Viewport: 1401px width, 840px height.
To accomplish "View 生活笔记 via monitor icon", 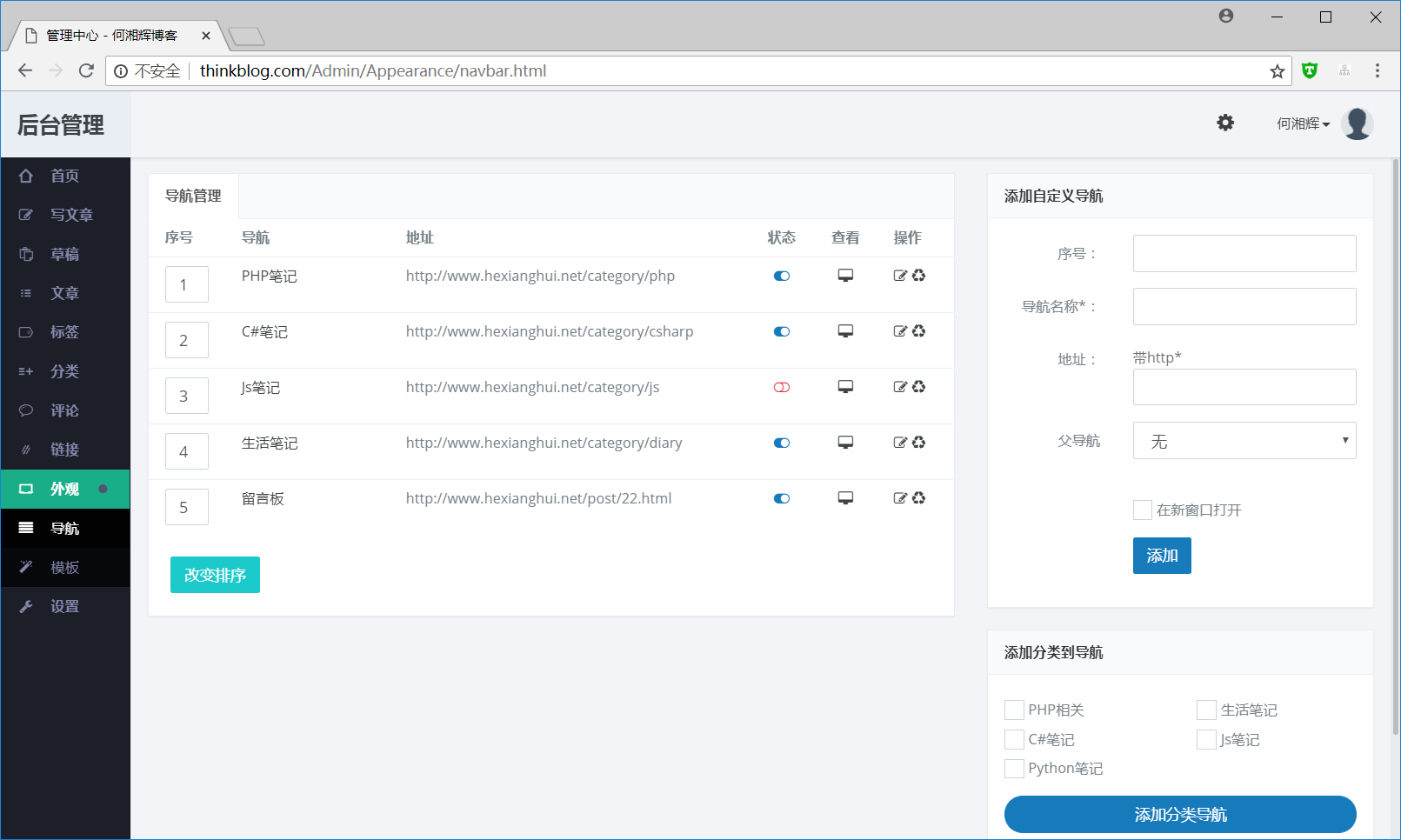I will [x=845, y=443].
